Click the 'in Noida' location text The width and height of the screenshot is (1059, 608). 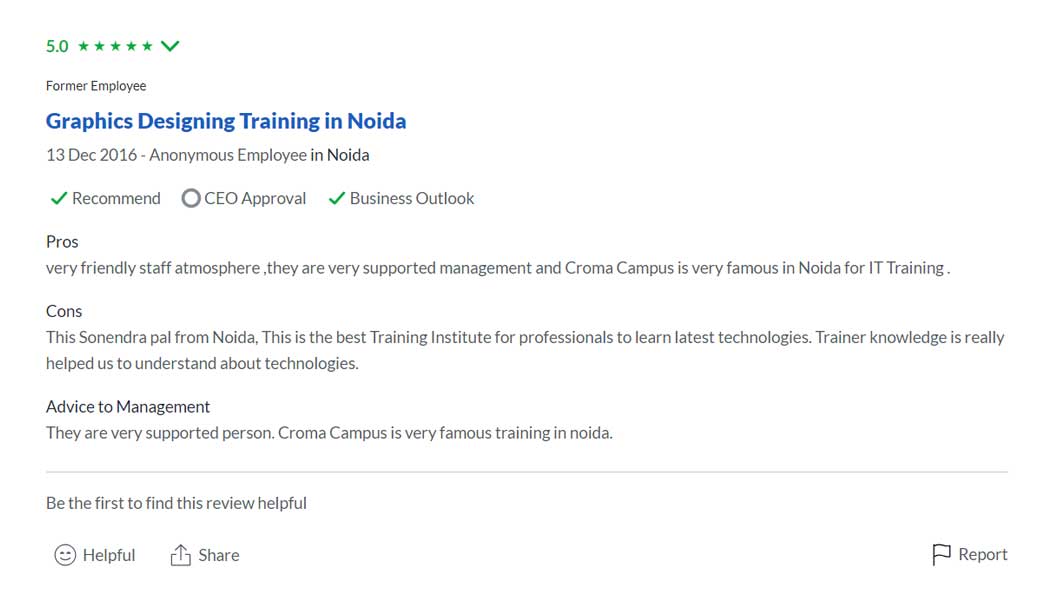point(340,155)
